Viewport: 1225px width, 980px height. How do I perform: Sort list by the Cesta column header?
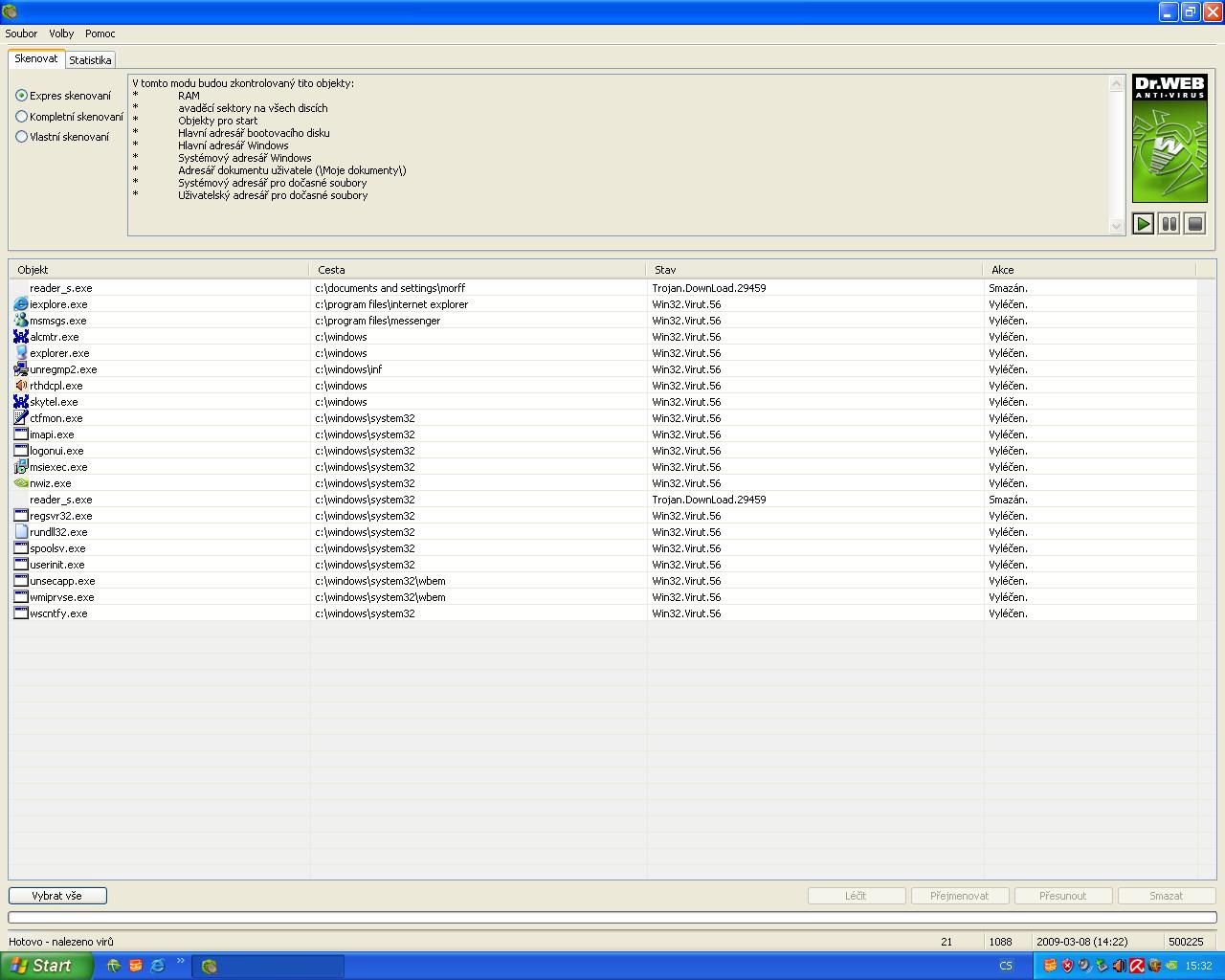point(478,270)
